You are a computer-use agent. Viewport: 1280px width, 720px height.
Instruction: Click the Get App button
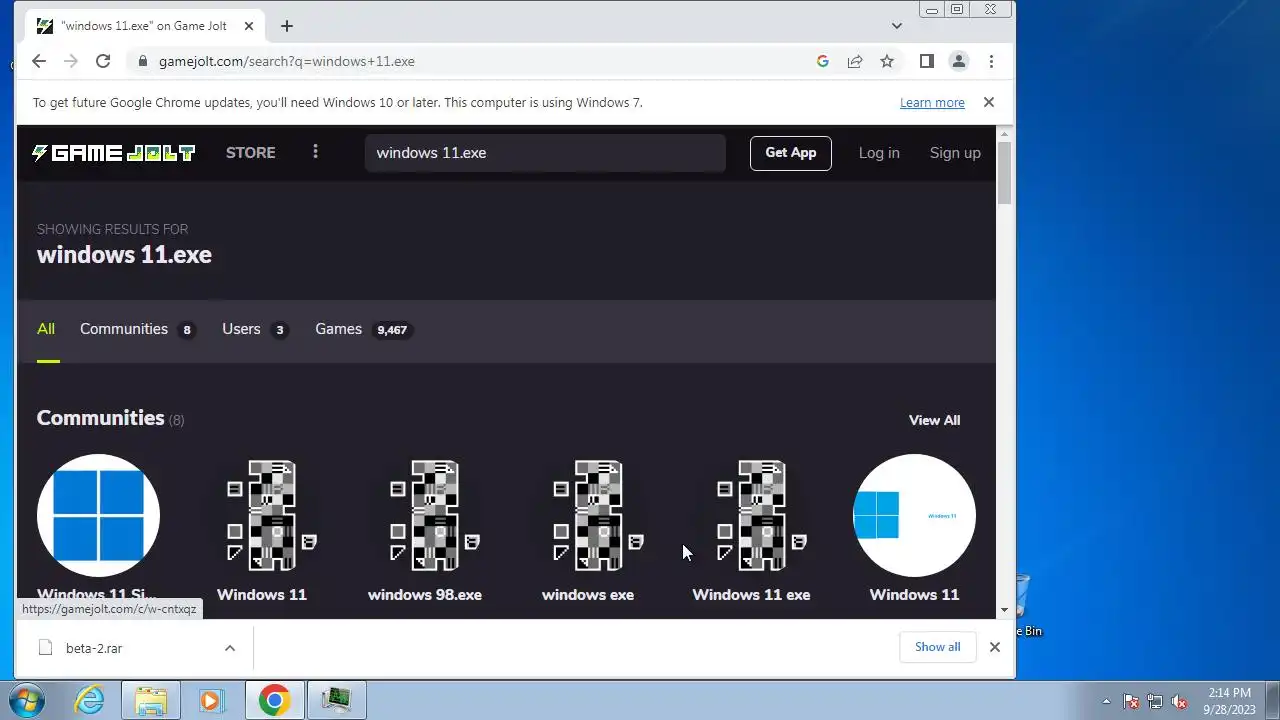pyautogui.click(x=790, y=153)
